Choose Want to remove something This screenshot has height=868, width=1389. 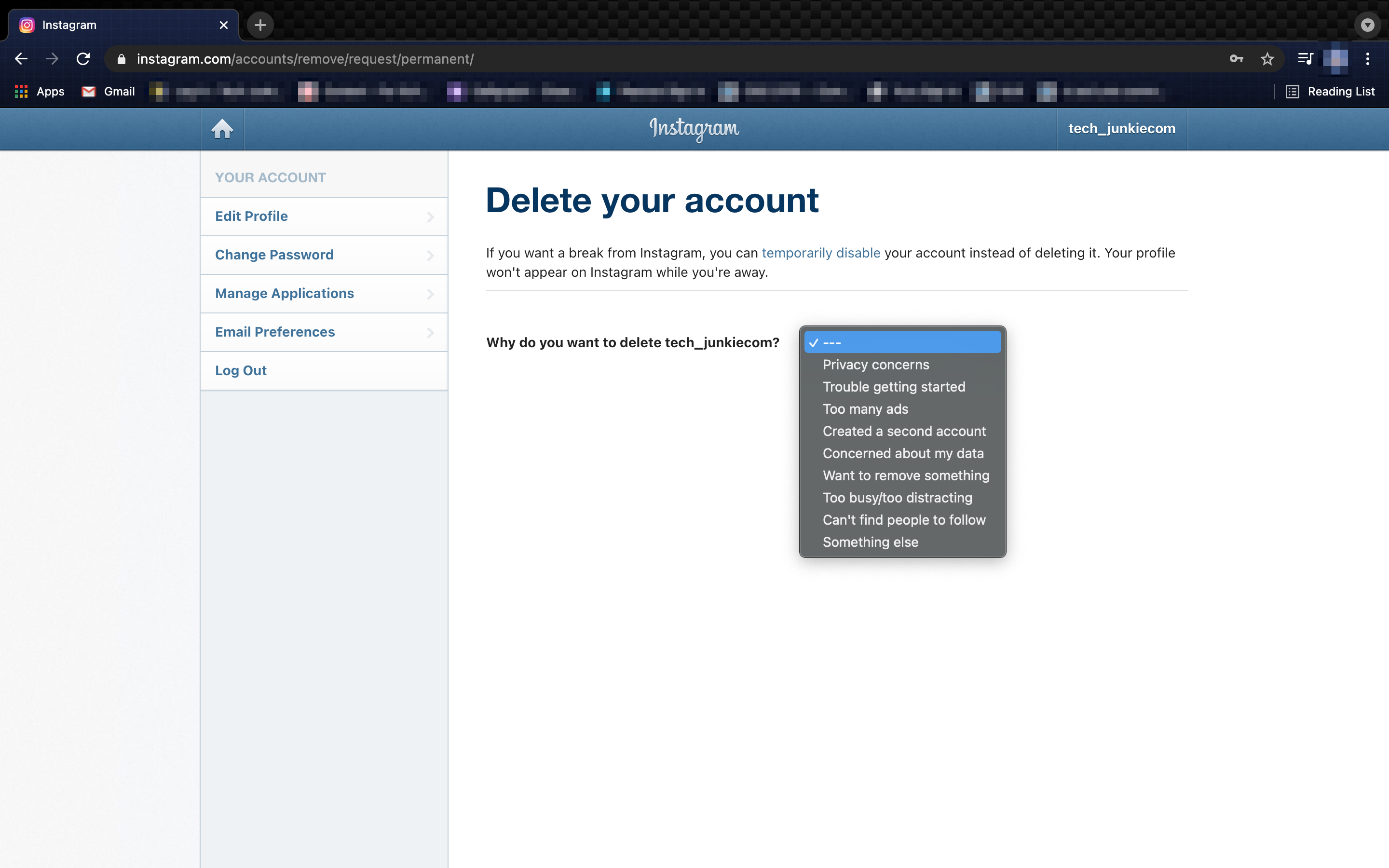coord(902,475)
